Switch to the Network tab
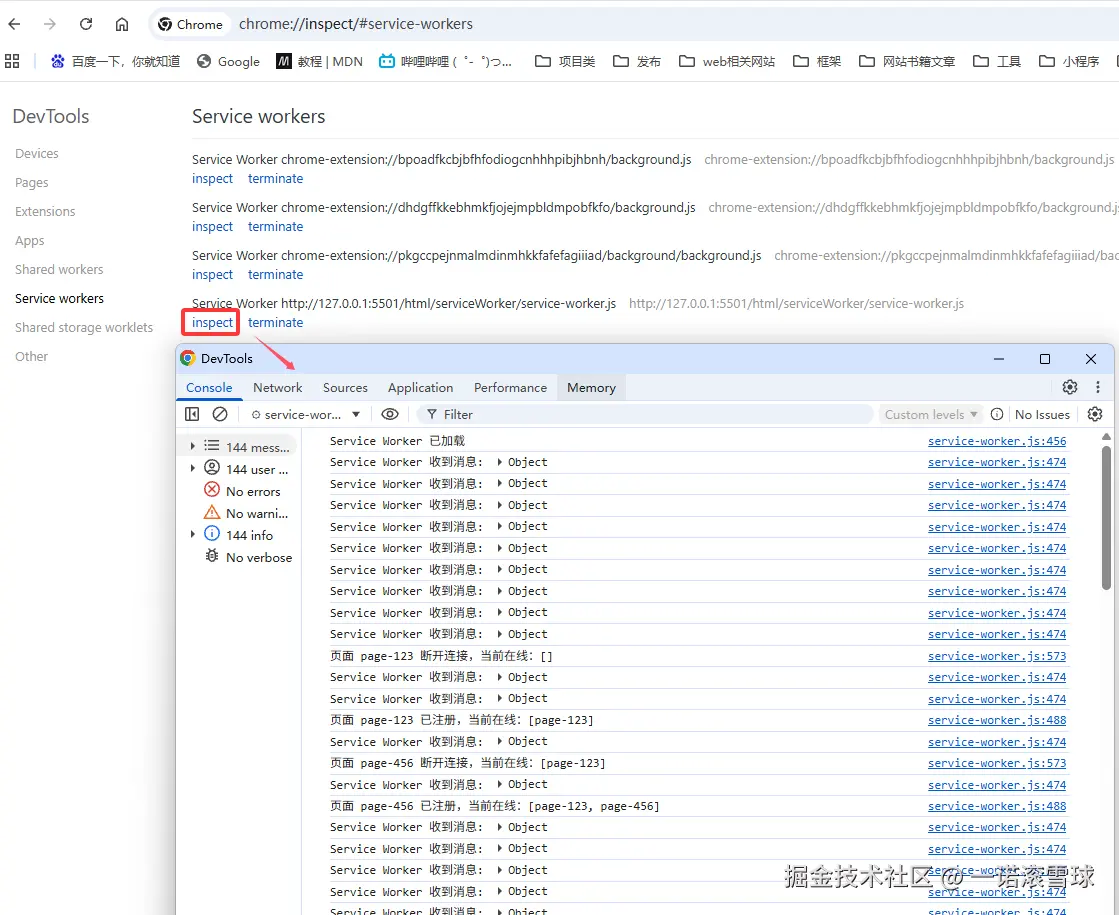Image resolution: width=1119 pixels, height=915 pixels. (278, 388)
